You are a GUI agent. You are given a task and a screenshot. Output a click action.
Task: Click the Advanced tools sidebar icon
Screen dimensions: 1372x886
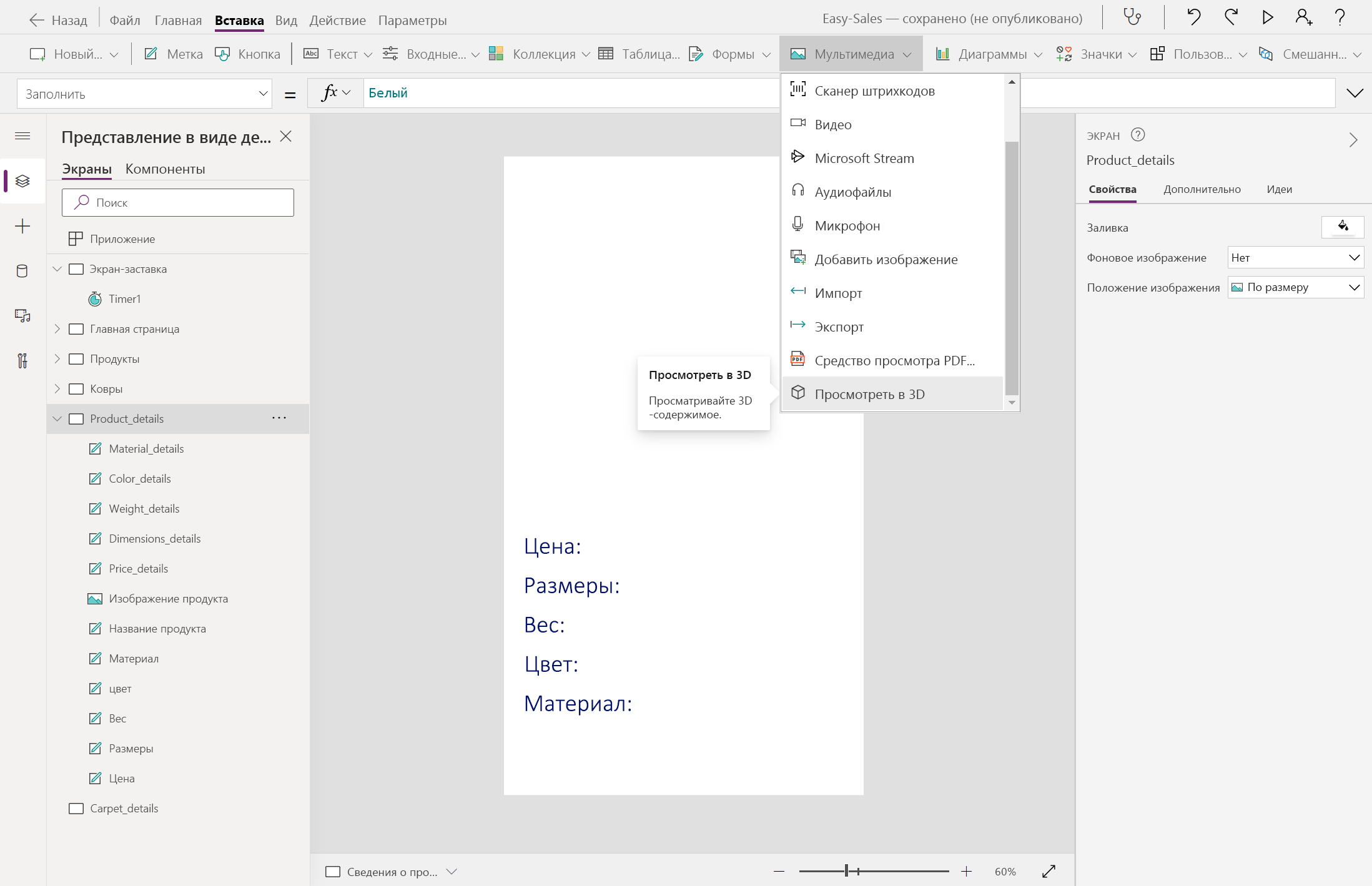22,361
